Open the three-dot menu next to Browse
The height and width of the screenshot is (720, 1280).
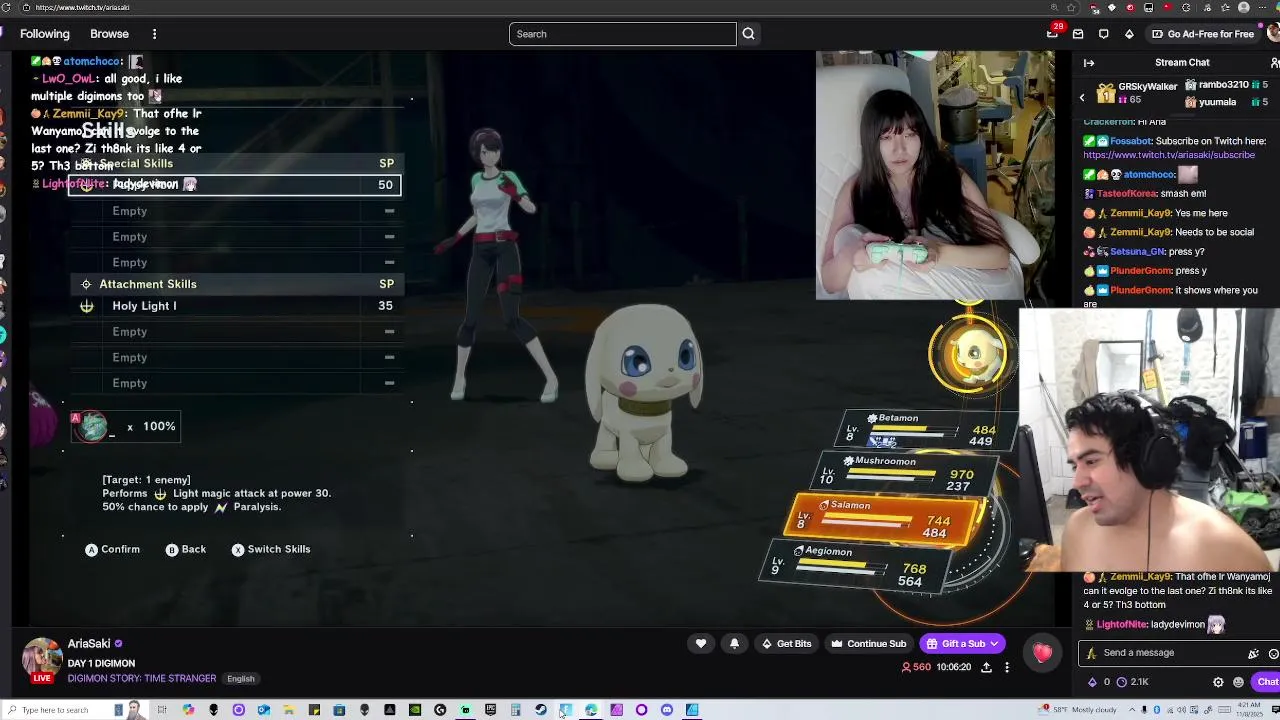pos(154,34)
